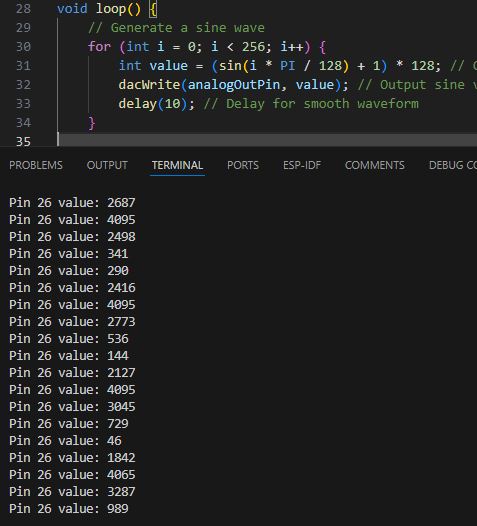Click the closing brace on line 34
This screenshot has height=526, width=477.
click(92, 123)
